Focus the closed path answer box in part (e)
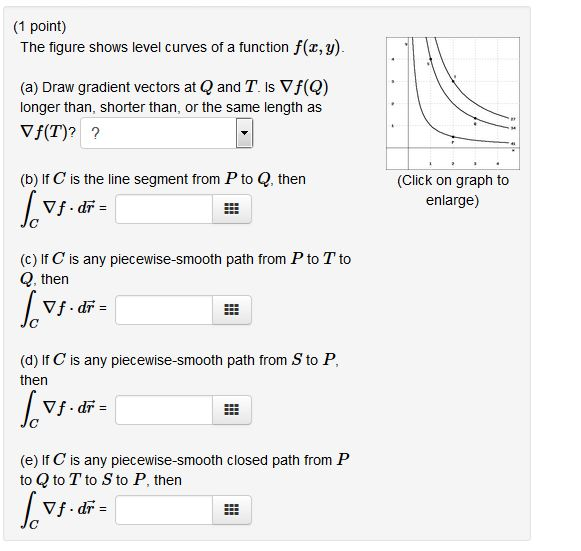 click(x=164, y=510)
